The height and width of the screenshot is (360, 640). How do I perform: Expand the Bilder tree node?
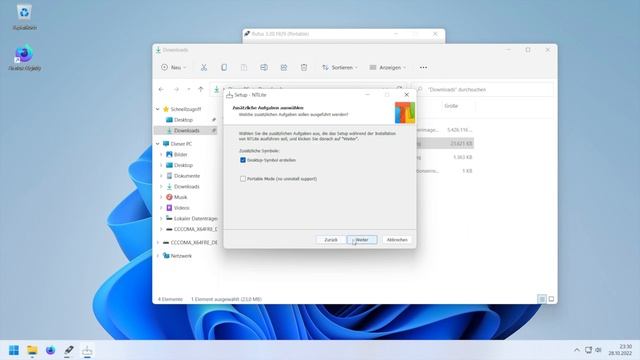coord(161,154)
